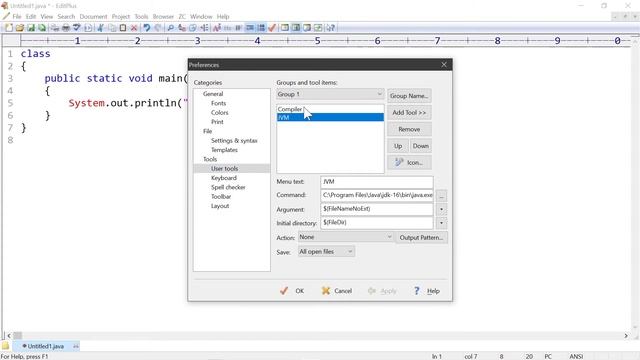Viewport: 640px width, 360px height.
Task: Select the Spell checker category
Action: [x=228, y=187]
